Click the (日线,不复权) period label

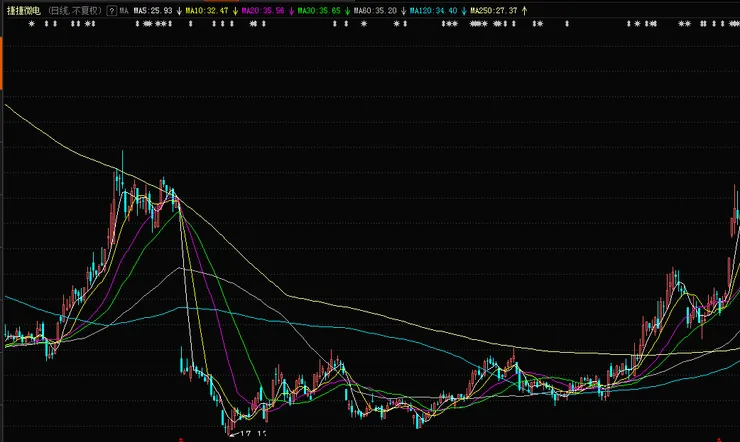[x=75, y=10]
